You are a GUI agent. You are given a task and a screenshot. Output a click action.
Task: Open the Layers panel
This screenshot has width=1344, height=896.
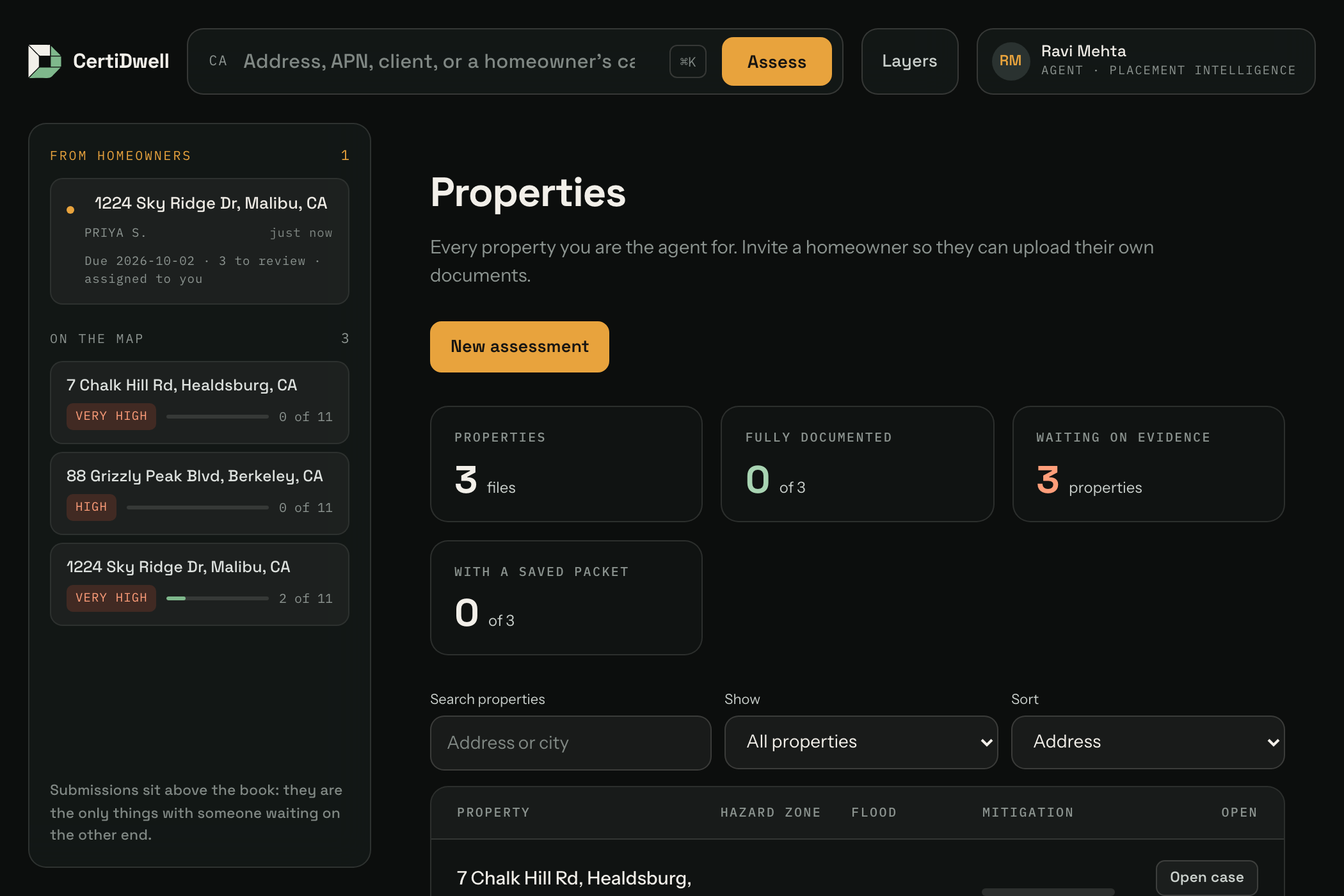point(909,61)
